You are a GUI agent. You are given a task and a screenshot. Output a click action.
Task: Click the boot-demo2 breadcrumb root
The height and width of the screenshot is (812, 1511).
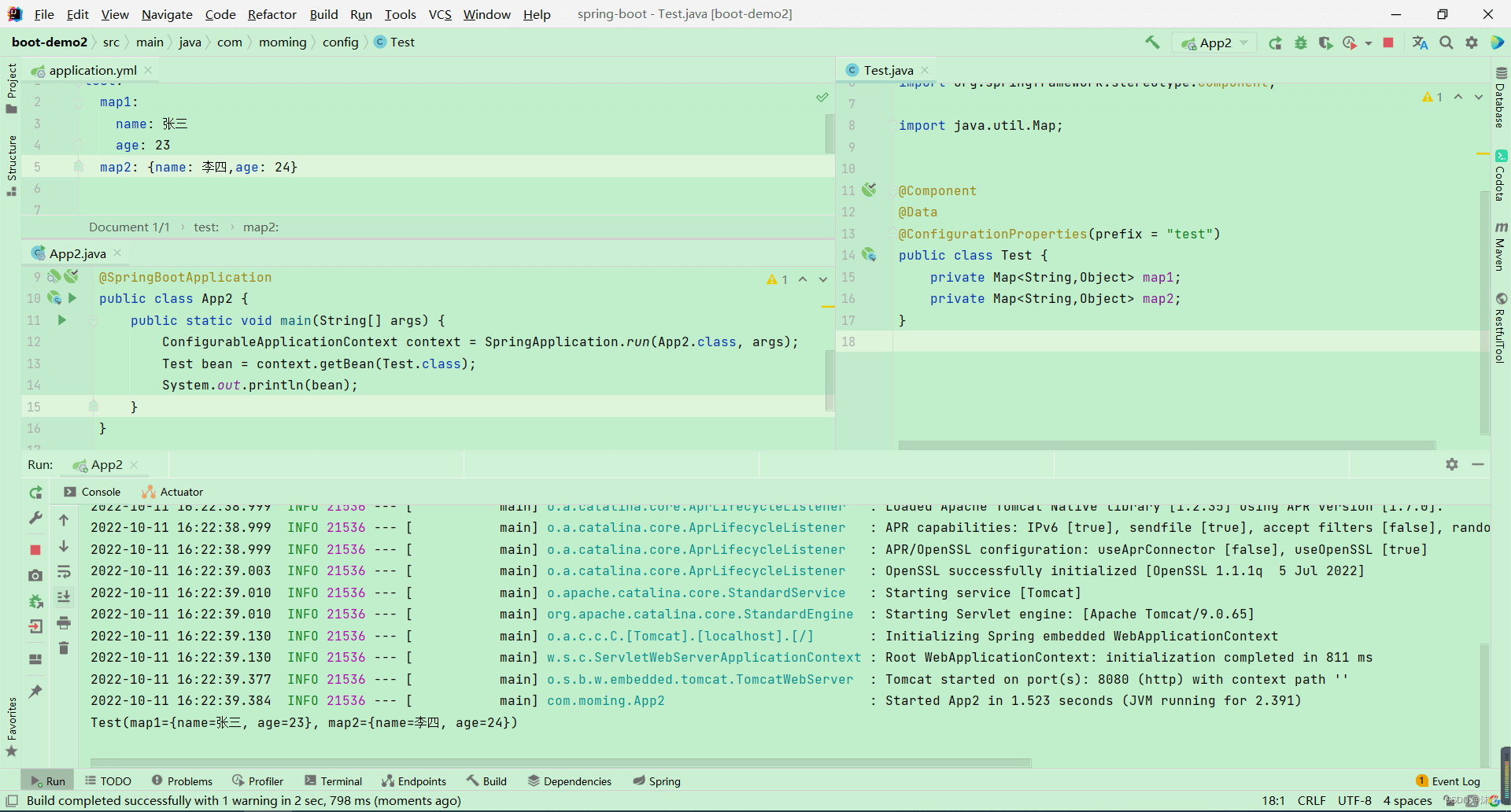(50, 42)
